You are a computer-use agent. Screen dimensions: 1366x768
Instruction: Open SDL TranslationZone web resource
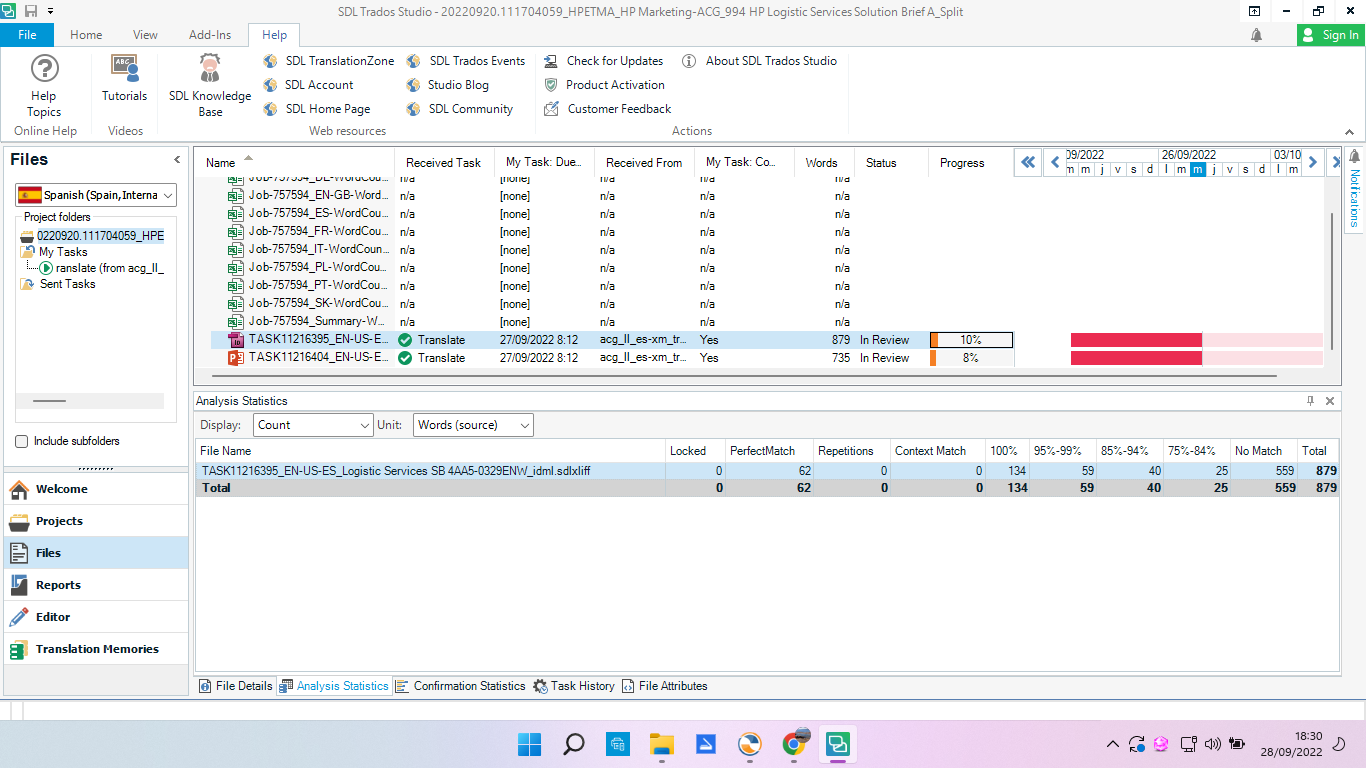329,61
